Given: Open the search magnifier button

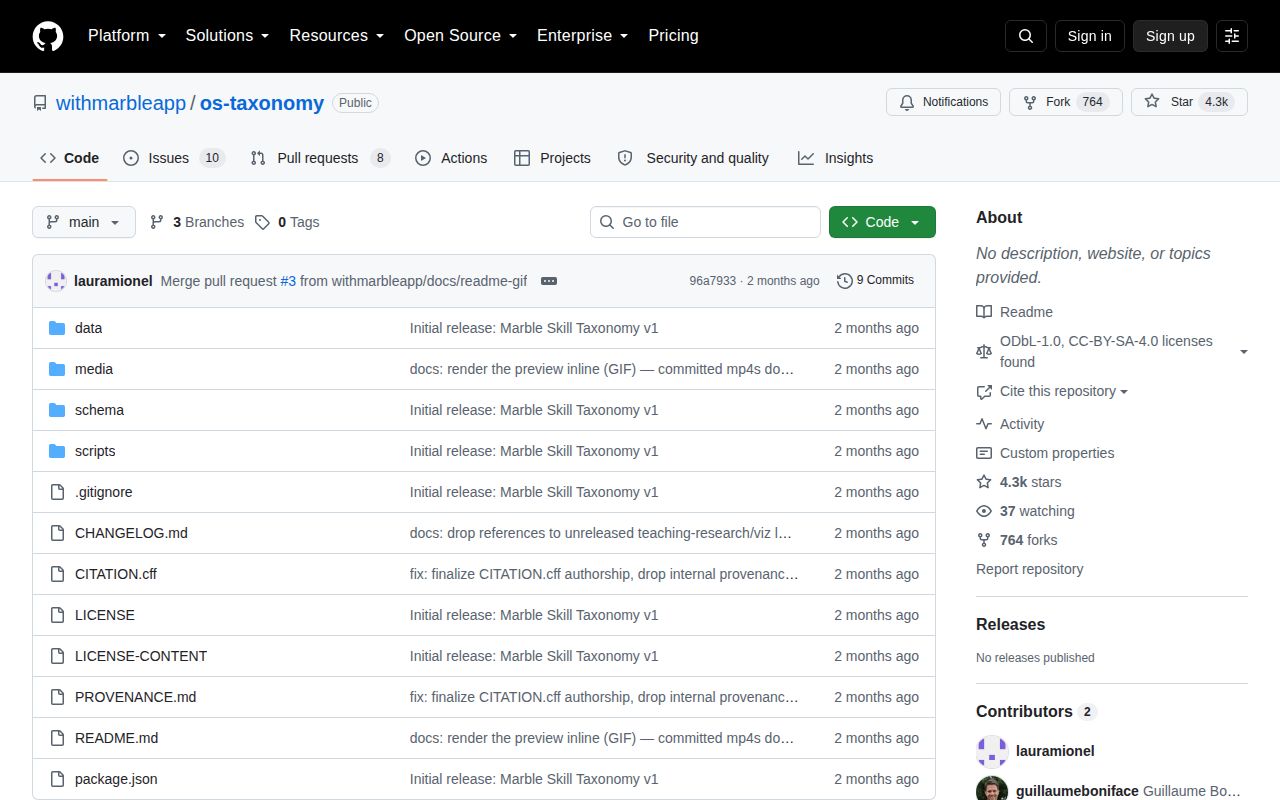Looking at the screenshot, I should 1026,36.
